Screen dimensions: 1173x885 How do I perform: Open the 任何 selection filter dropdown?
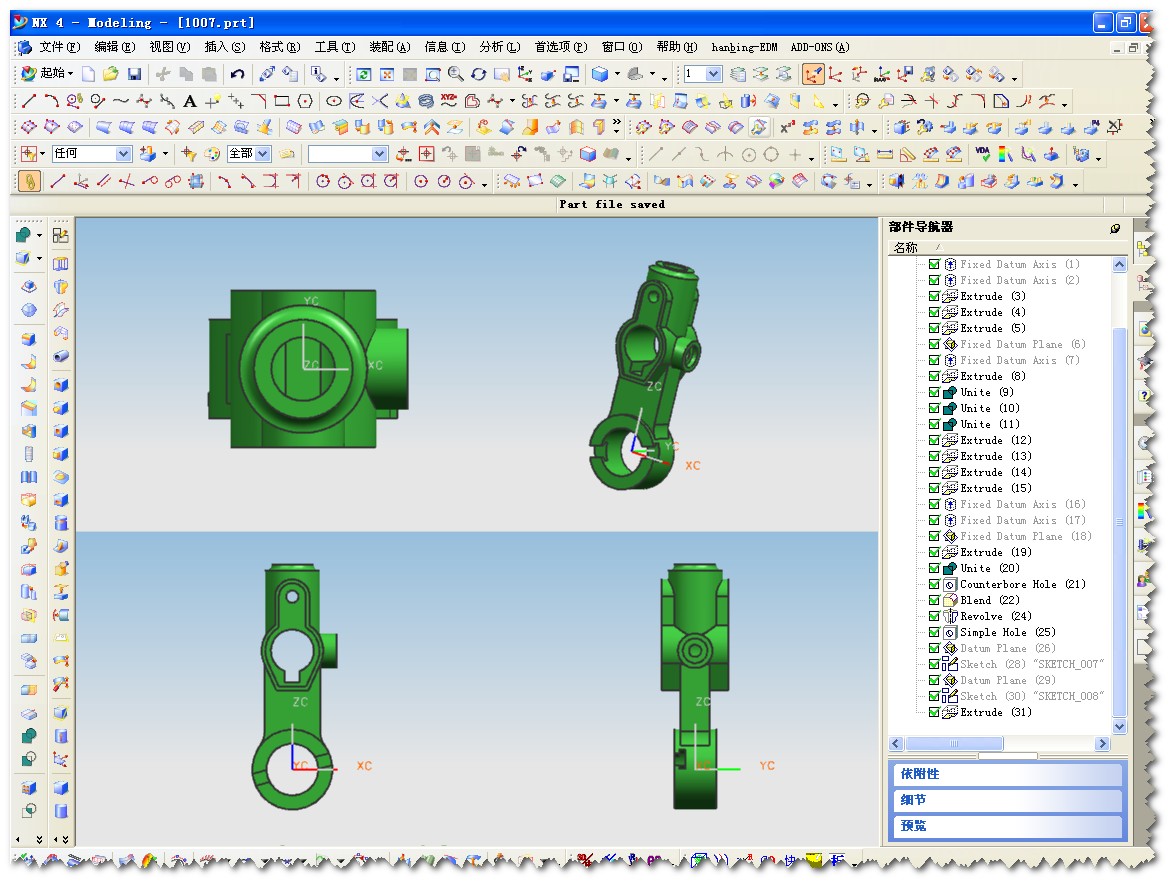(x=123, y=154)
